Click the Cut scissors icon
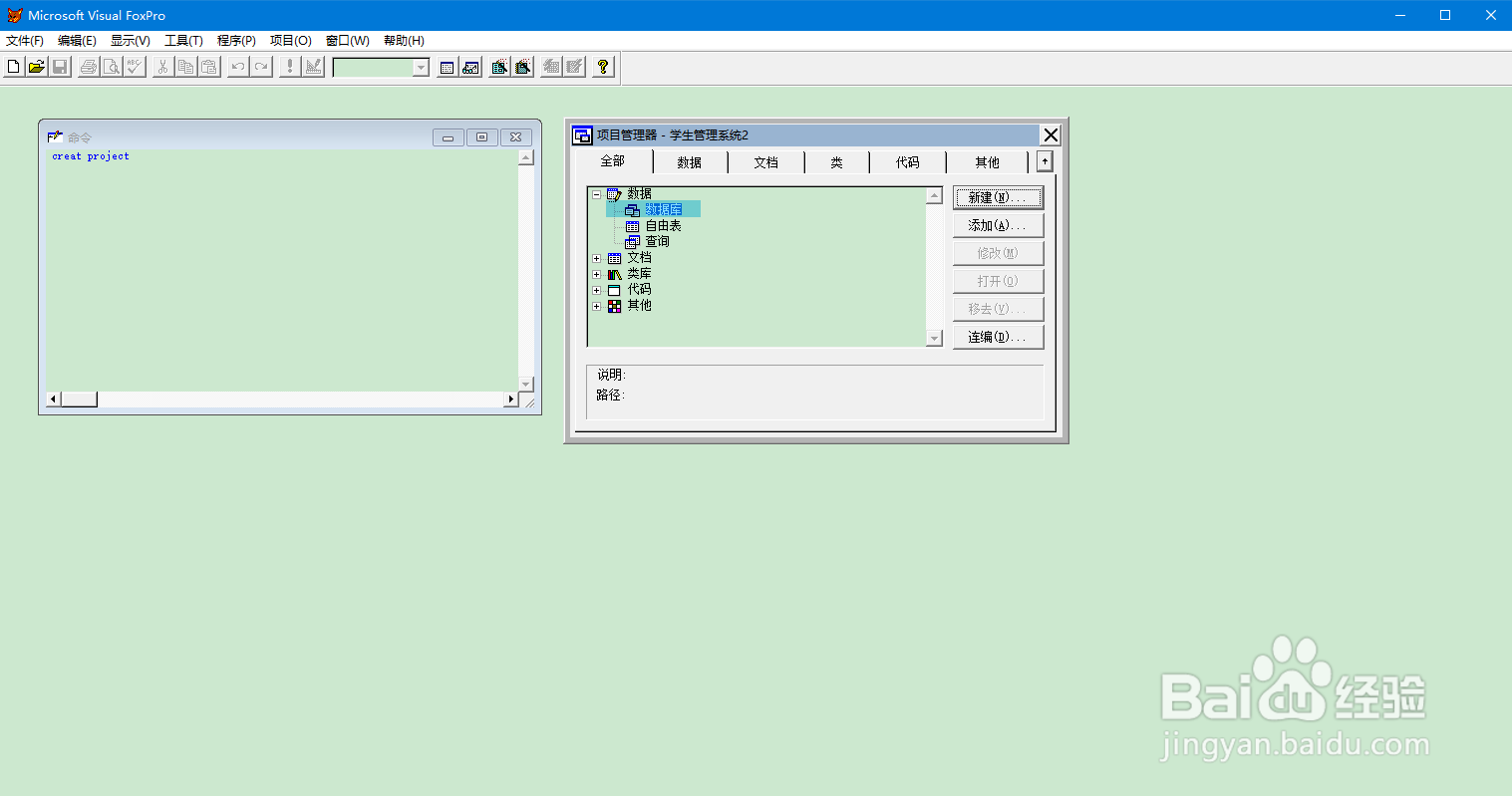Screen dimensions: 1512x796 162,67
